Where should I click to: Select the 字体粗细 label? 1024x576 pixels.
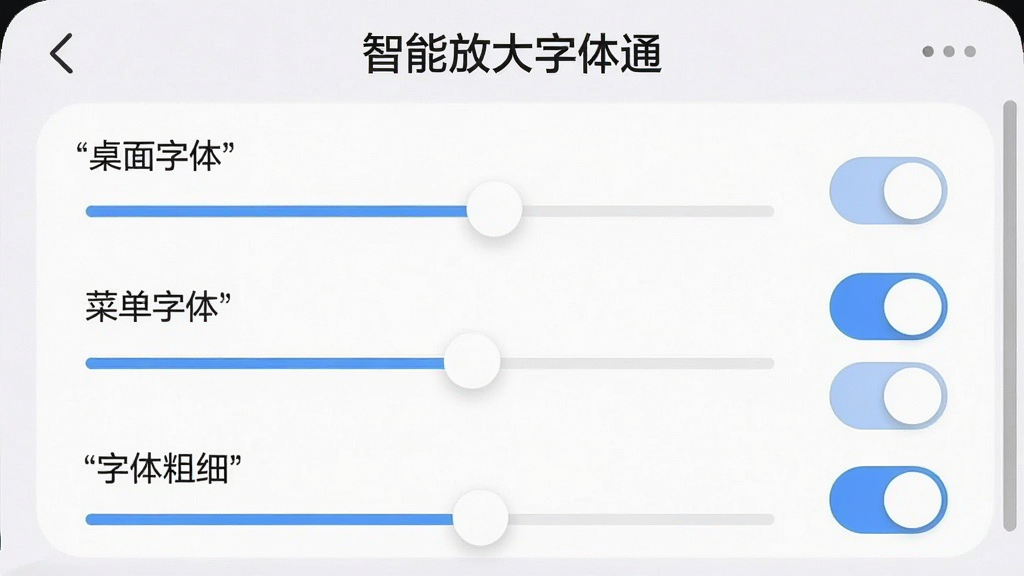163,468
